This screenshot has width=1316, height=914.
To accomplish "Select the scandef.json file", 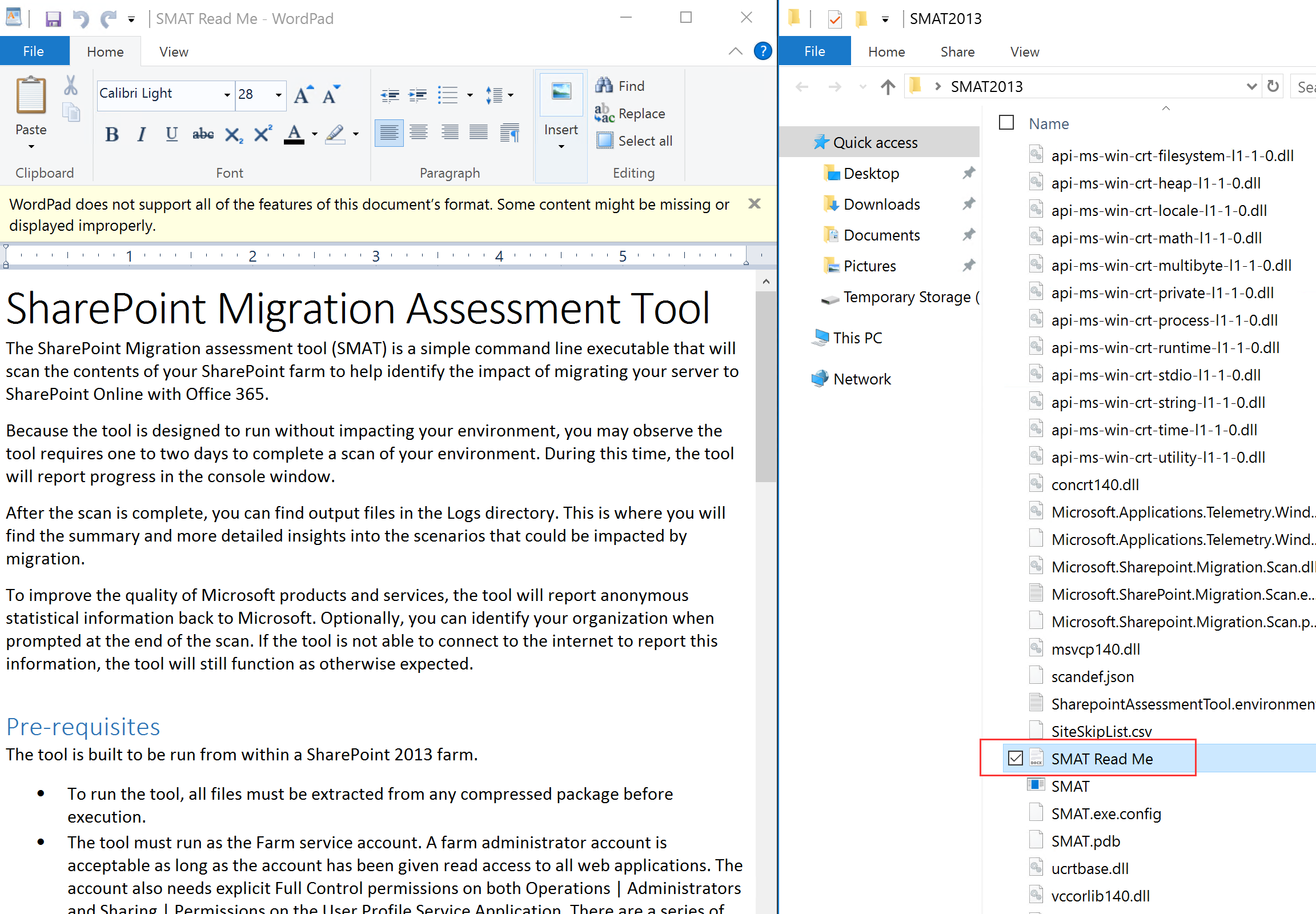I will coord(1092,676).
